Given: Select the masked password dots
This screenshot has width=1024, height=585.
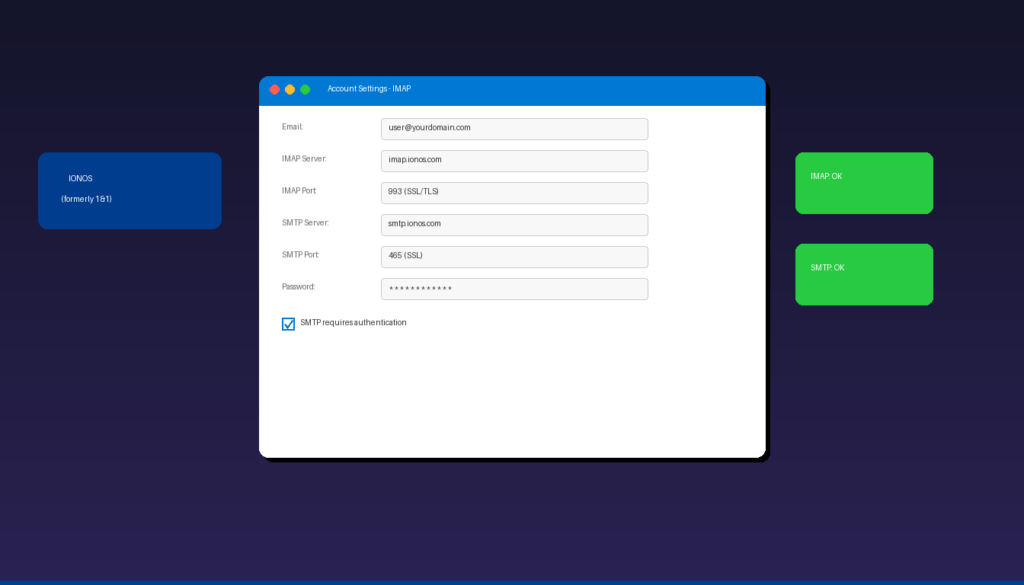Looking at the screenshot, I should 420,288.
